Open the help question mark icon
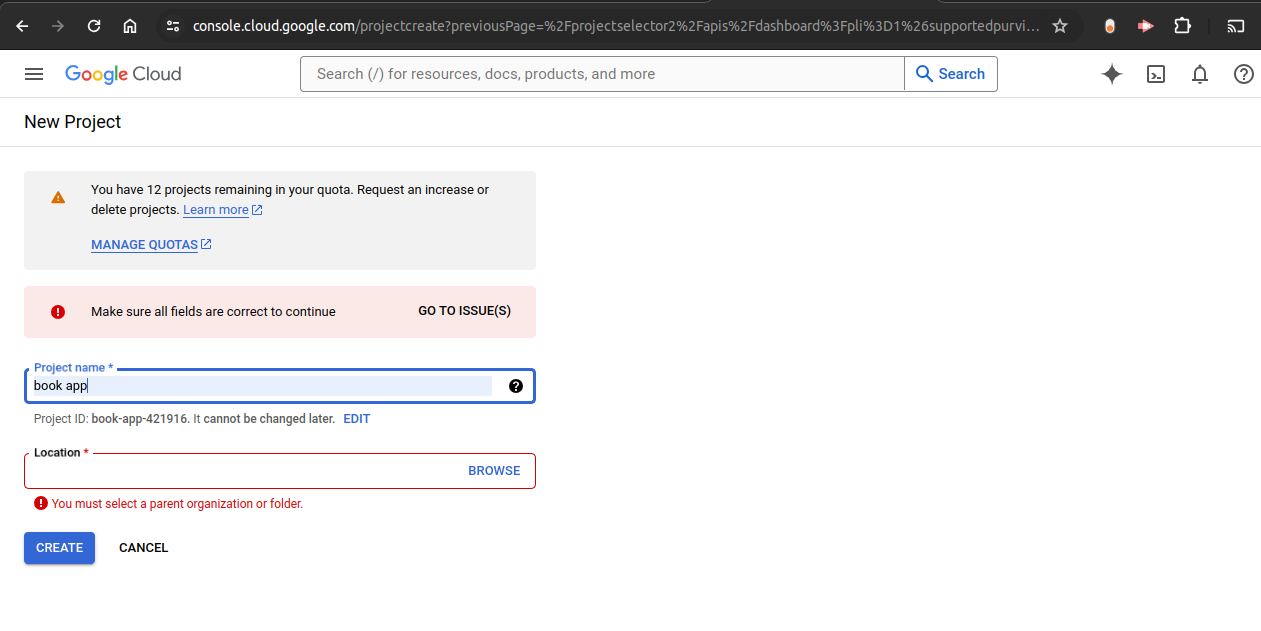This screenshot has width=1261, height=631. 1243,73
